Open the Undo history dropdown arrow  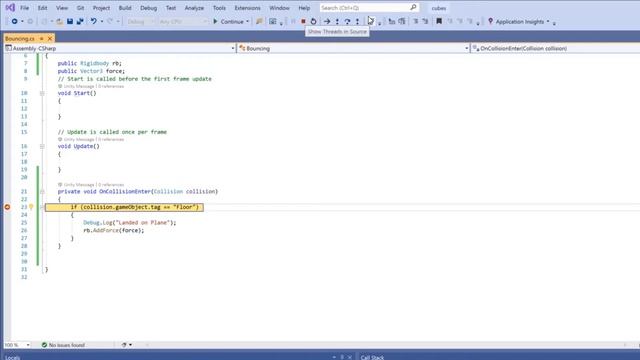[102, 22]
